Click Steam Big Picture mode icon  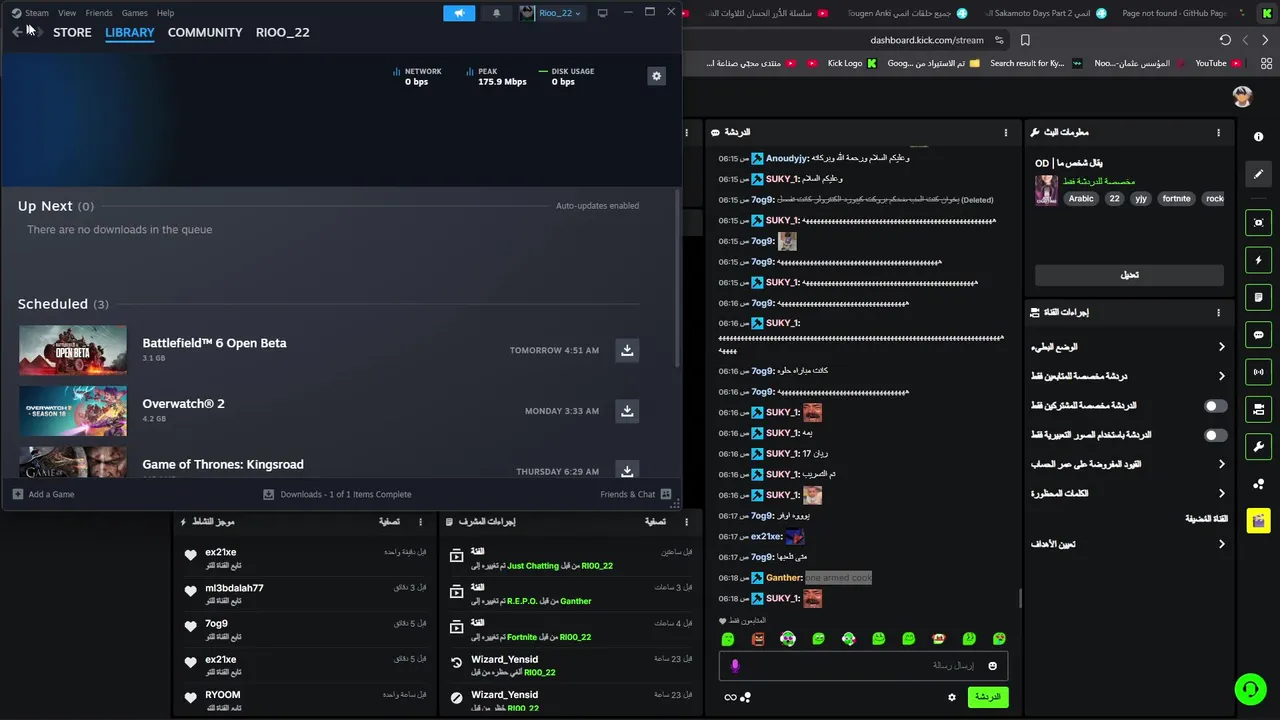coord(602,13)
